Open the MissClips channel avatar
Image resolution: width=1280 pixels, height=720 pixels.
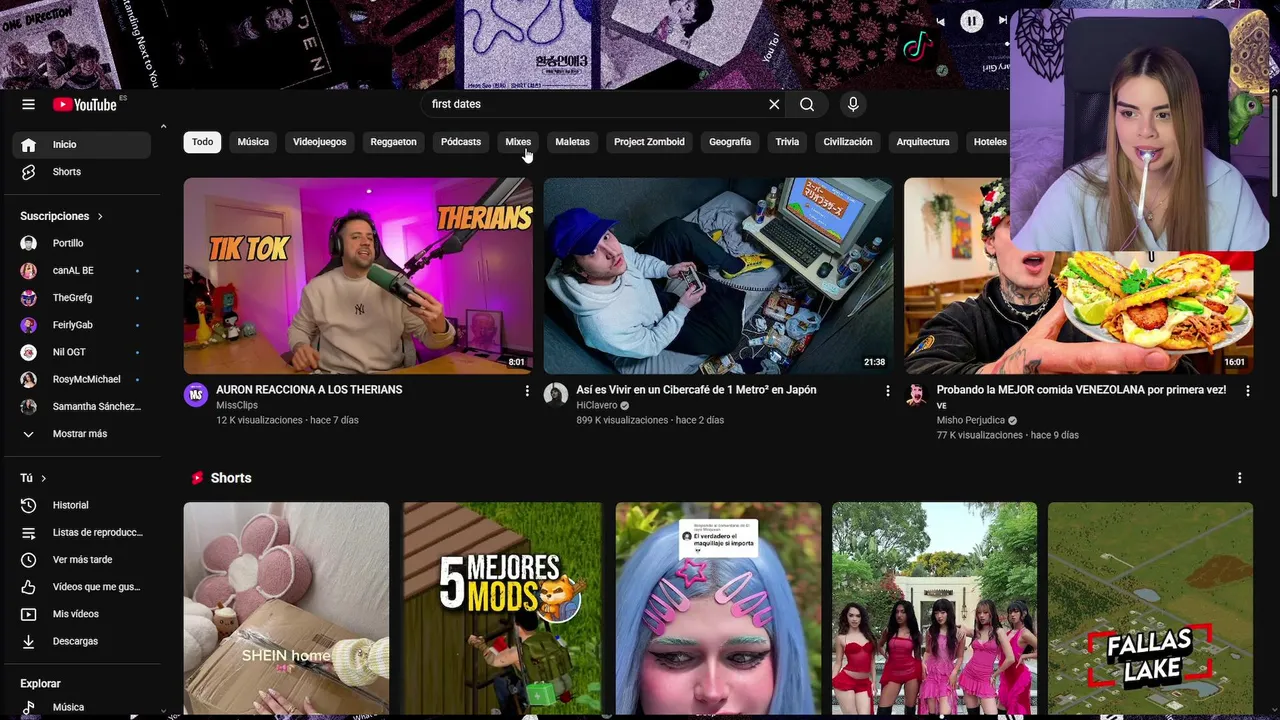click(x=196, y=395)
